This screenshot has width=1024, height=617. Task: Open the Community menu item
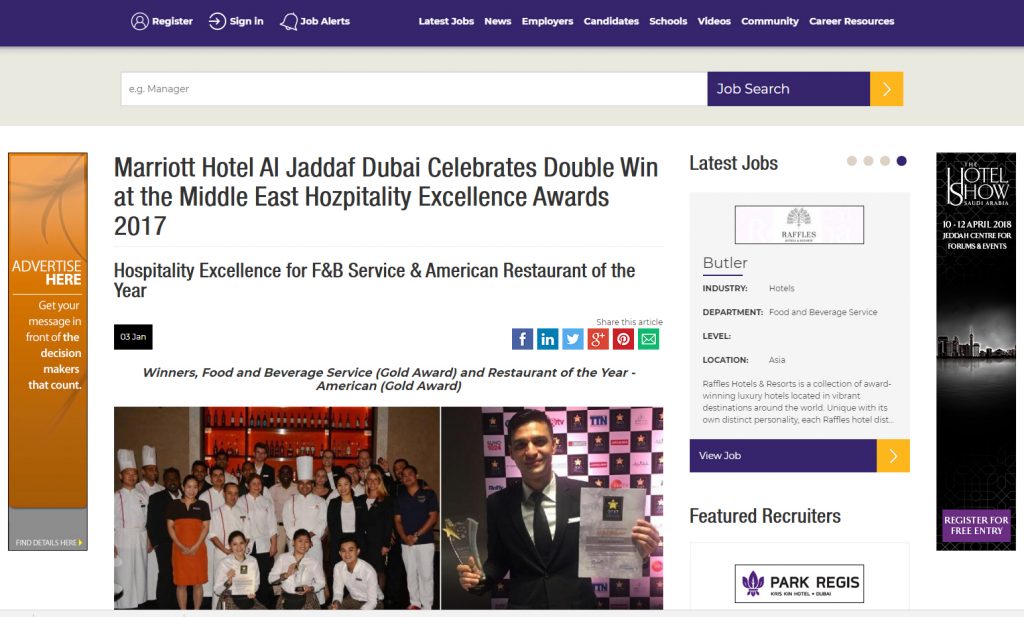770,22
